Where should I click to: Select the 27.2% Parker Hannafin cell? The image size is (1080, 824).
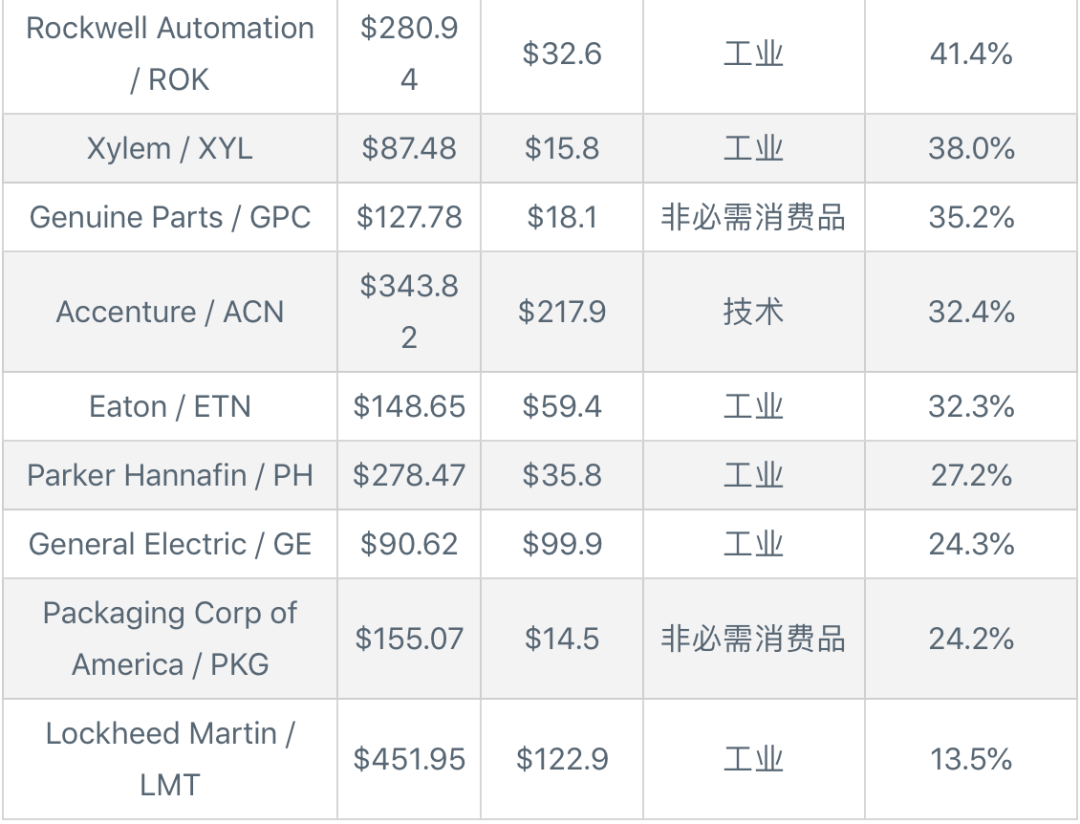click(971, 475)
